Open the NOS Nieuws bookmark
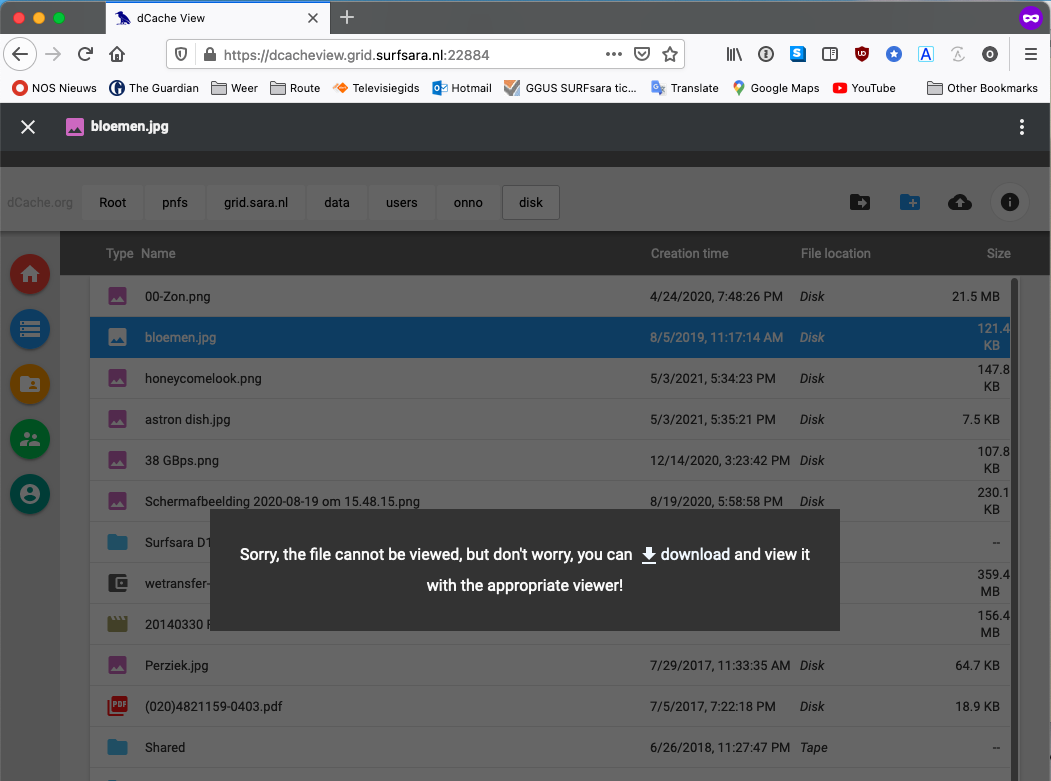The height and width of the screenshot is (781, 1051). pos(54,88)
